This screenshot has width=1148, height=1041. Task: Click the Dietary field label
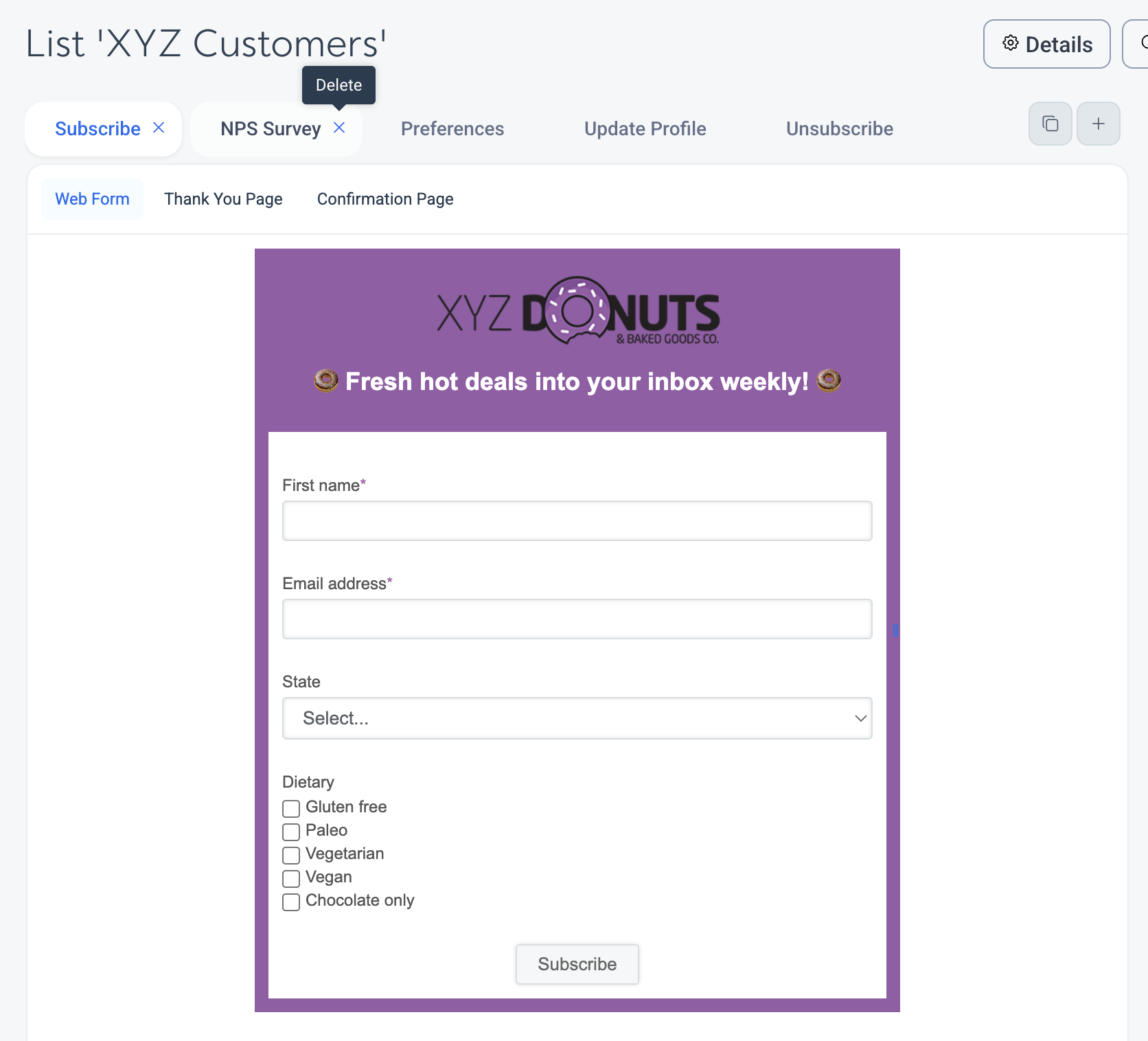(x=308, y=782)
